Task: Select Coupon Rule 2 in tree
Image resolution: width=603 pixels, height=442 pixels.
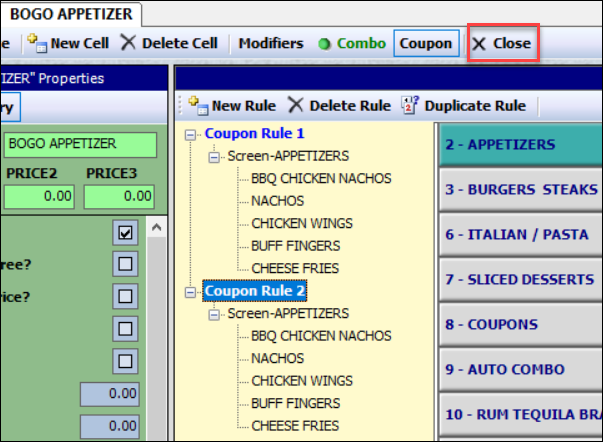Action: pyautogui.click(x=255, y=291)
